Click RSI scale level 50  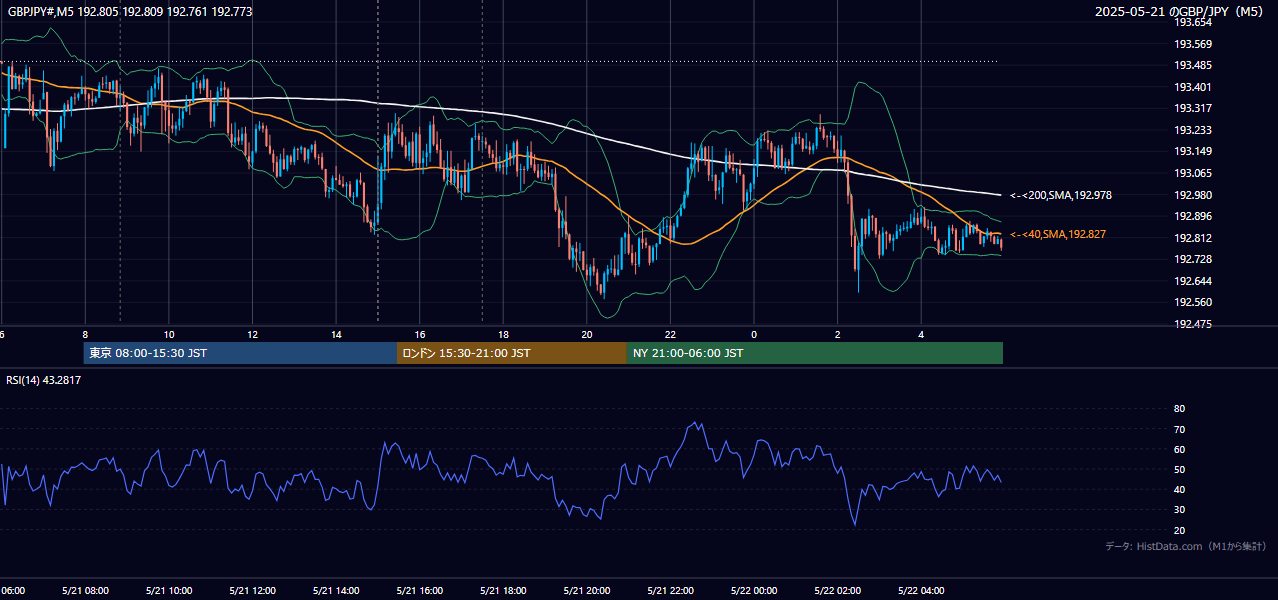tap(1180, 469)
